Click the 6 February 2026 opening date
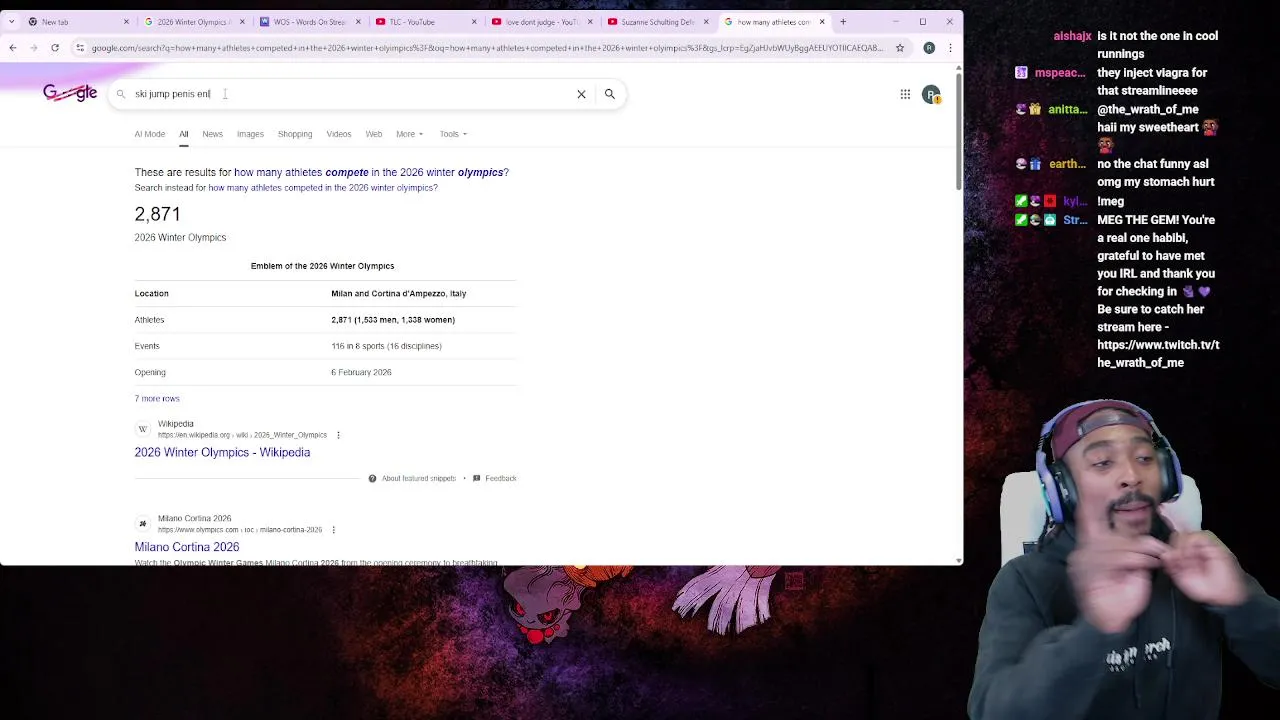 [361, 372]
